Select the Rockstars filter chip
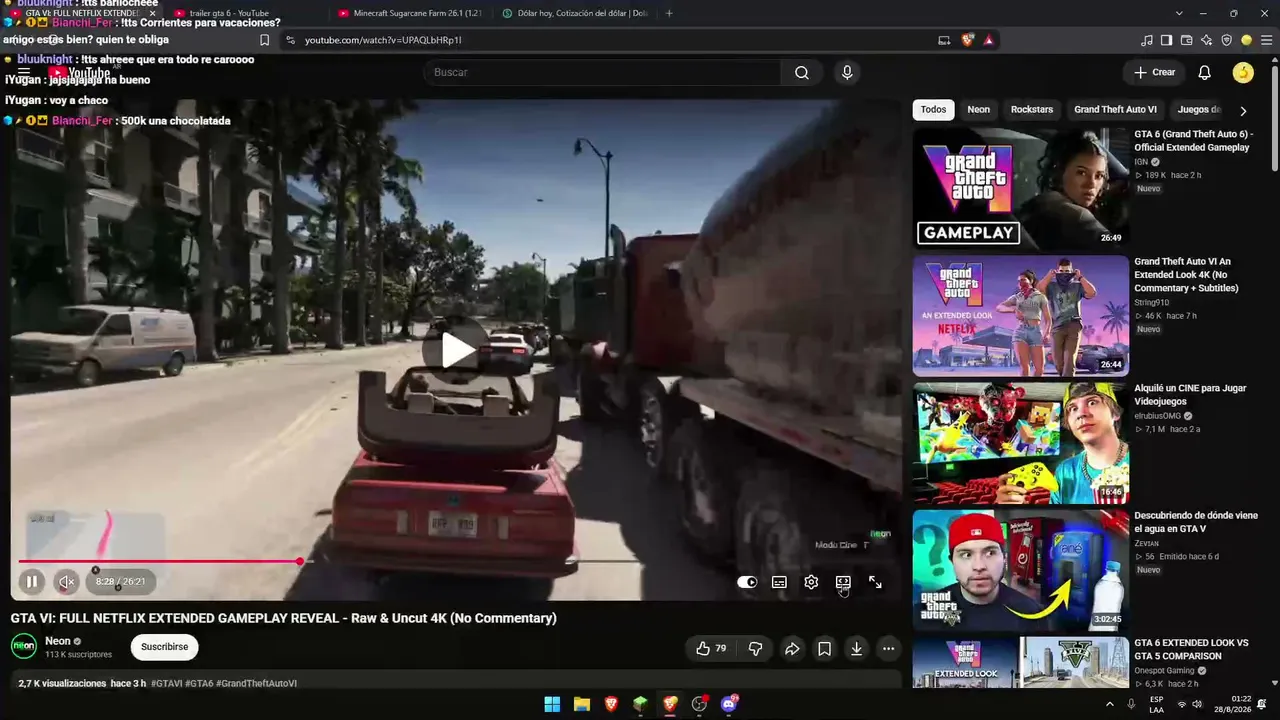 [1032, 110]
